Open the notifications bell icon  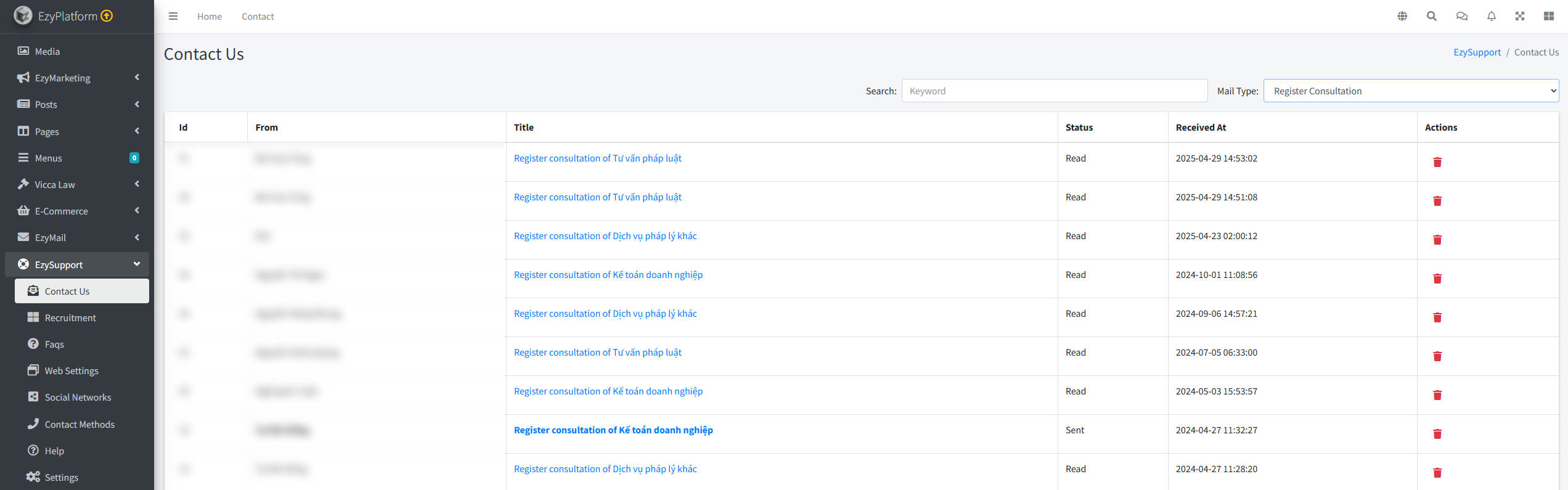(x=1492, y=17)
